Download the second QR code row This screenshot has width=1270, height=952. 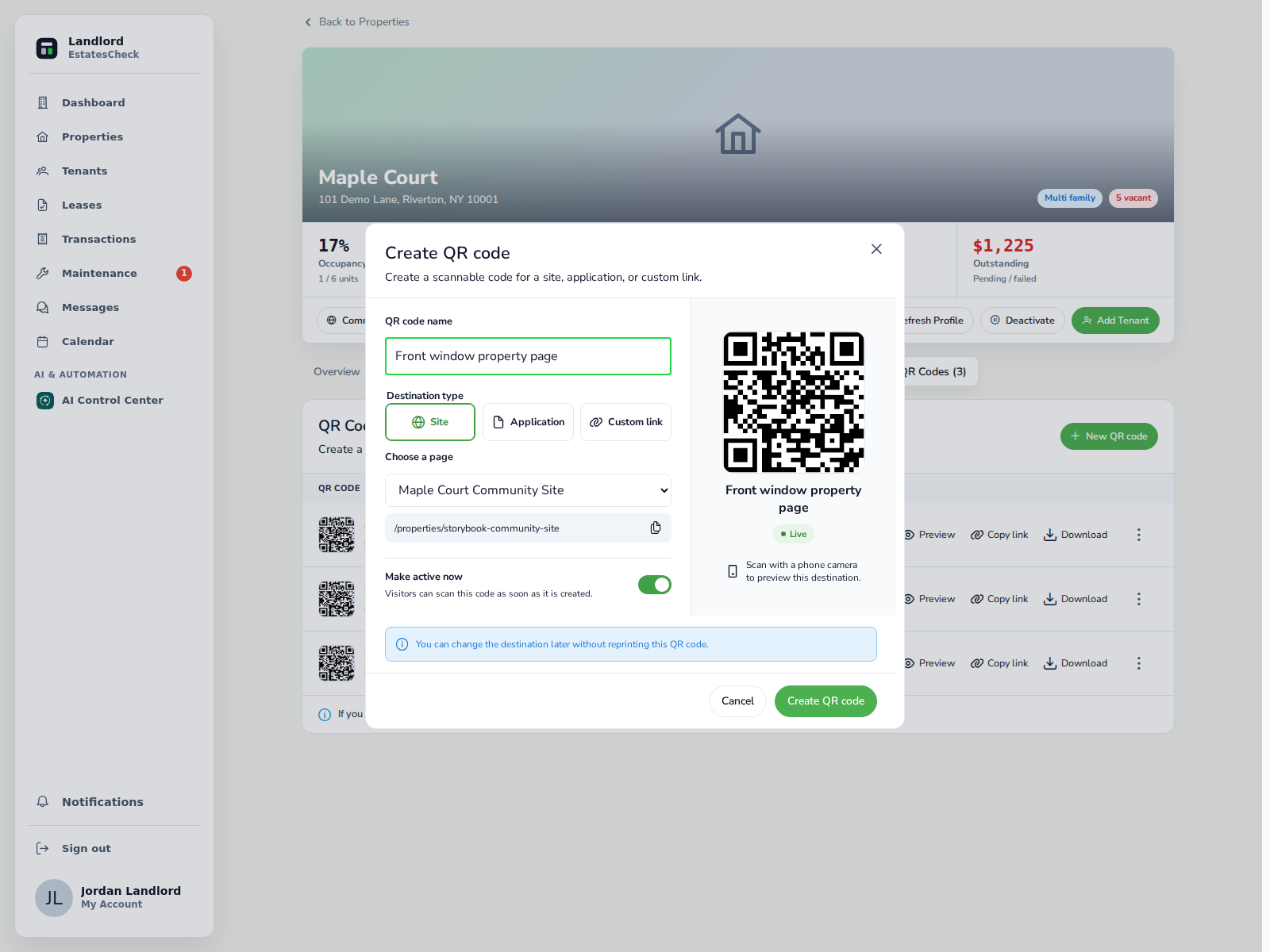[1076, 599]
